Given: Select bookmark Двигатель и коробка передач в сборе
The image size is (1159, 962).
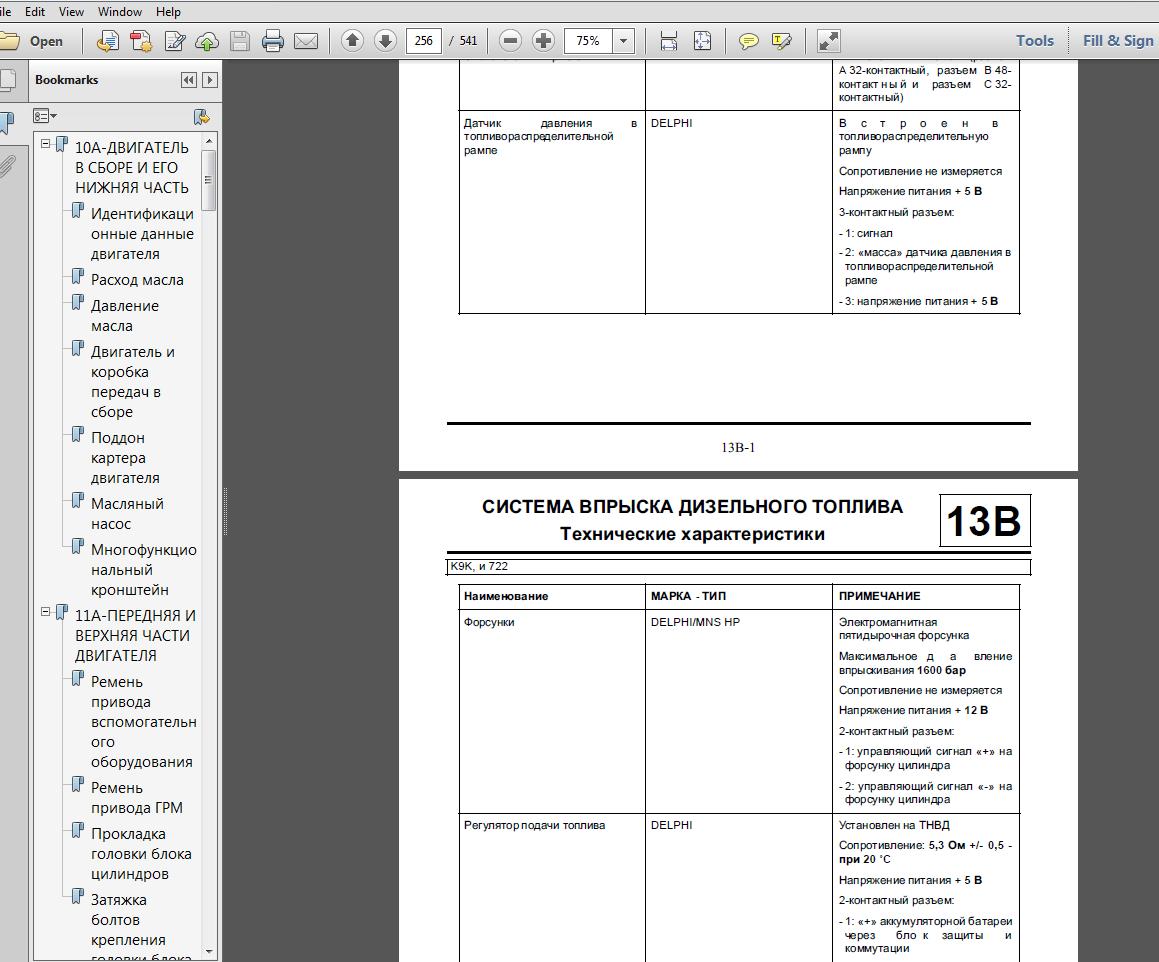Looking at the screenshot, I should (132, 382).
